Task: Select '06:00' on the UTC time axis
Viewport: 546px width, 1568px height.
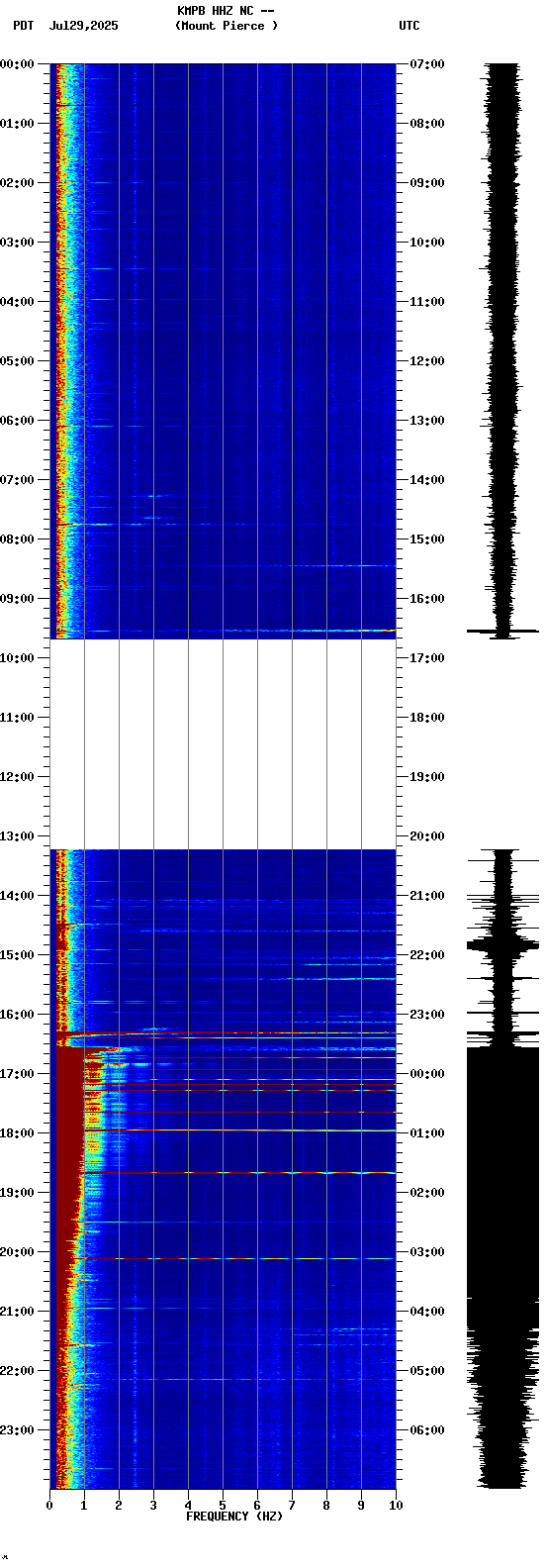Action: (x=427, y=1430)
